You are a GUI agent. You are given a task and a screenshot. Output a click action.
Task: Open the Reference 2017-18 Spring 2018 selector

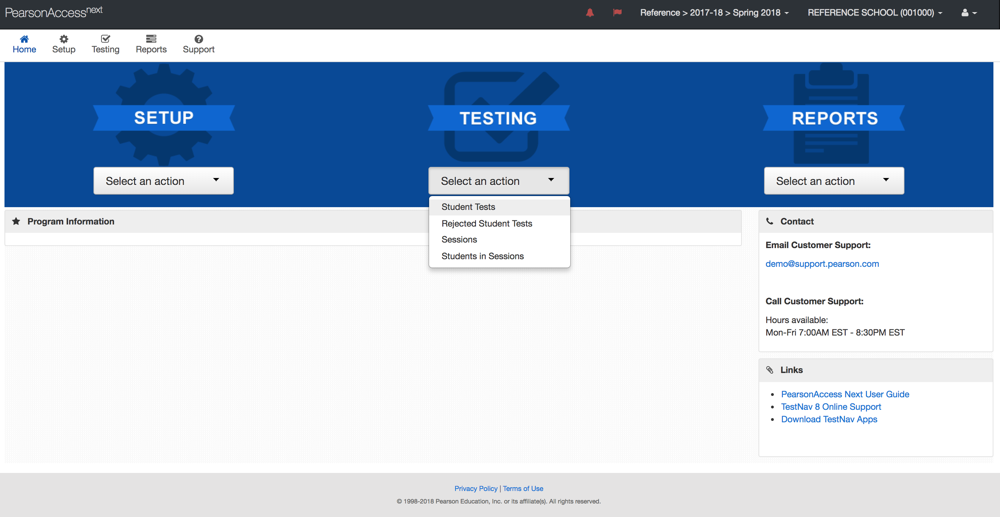714,13
